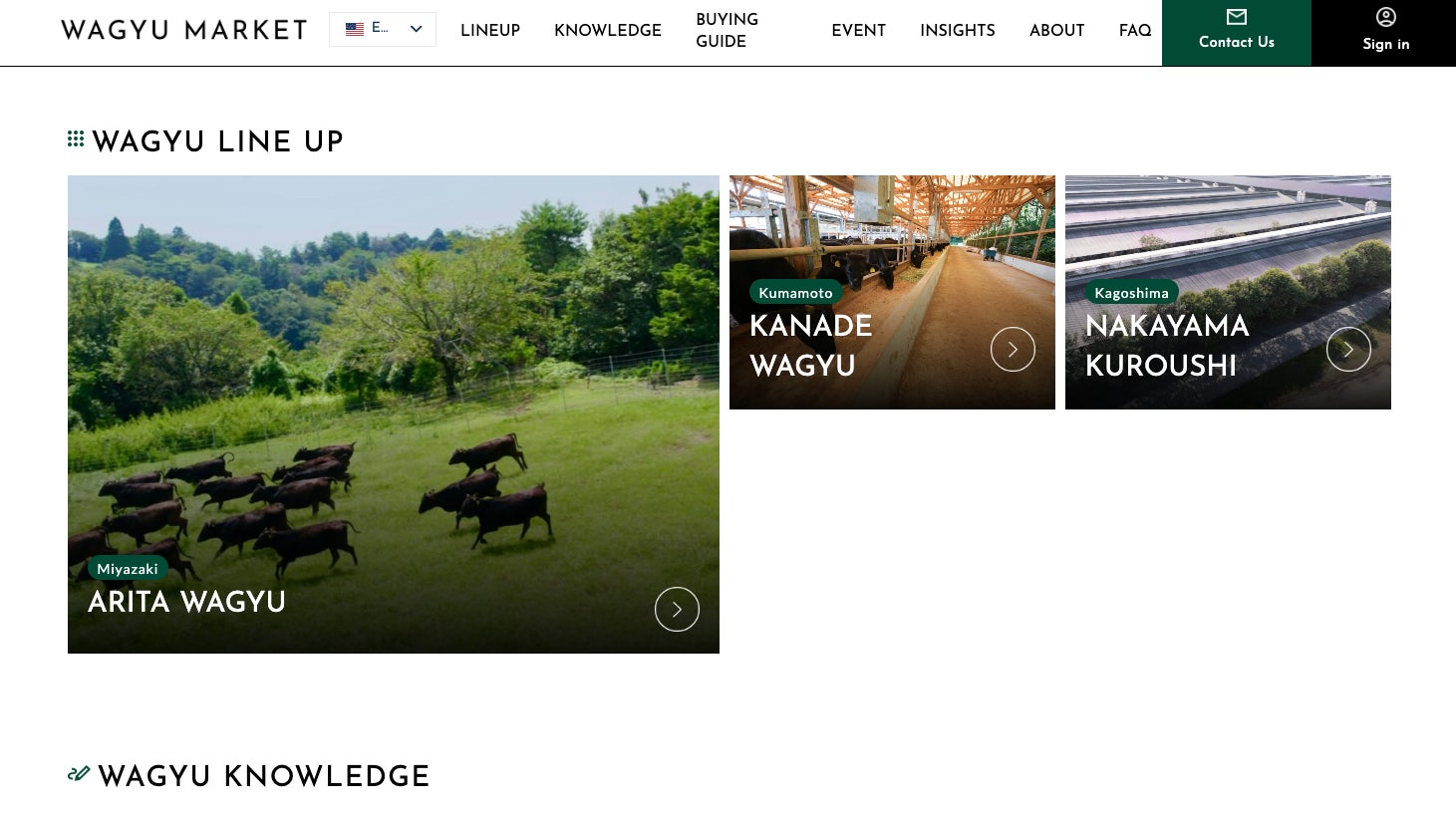Click the US flag icon in language selector

coord(355,29)
